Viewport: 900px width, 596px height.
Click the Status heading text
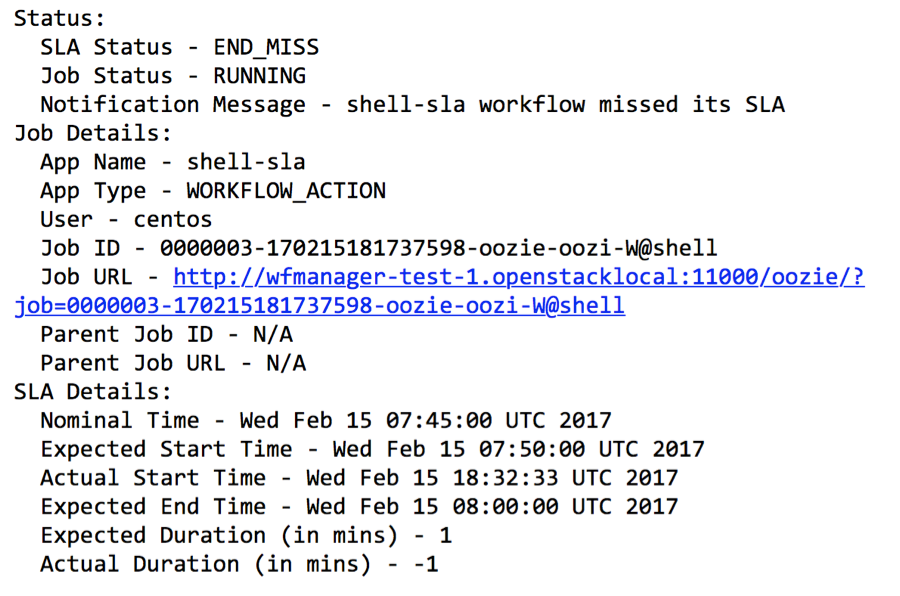pyautogui.click(x=60, y=19)
